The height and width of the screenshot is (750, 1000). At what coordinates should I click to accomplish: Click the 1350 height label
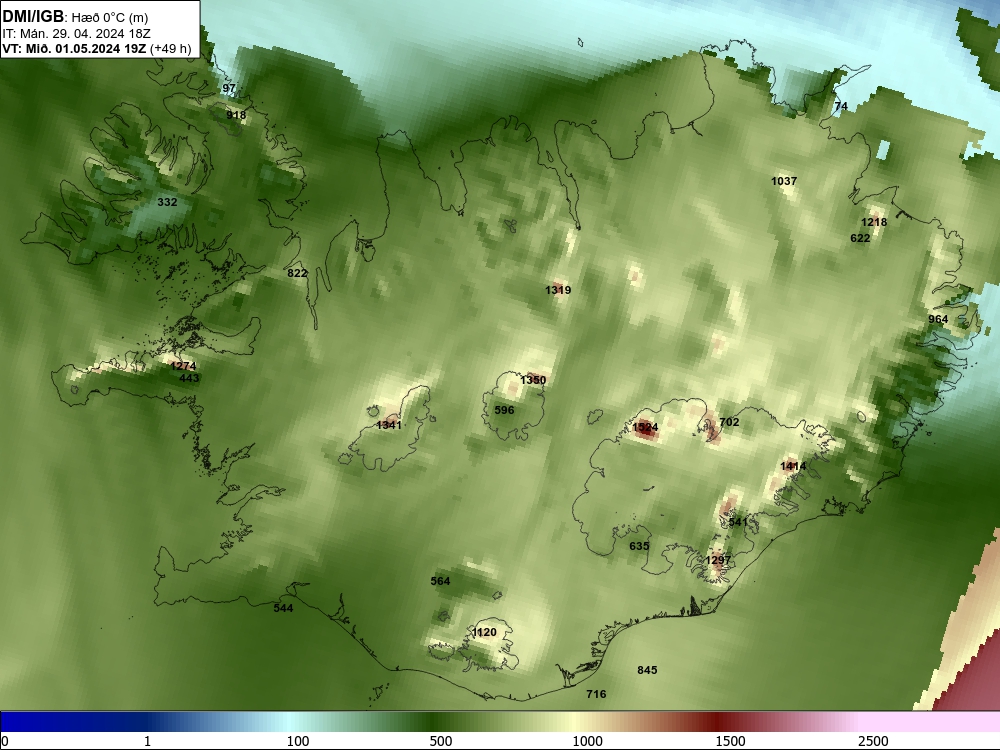pyautogui.click(x=533, y=380)
